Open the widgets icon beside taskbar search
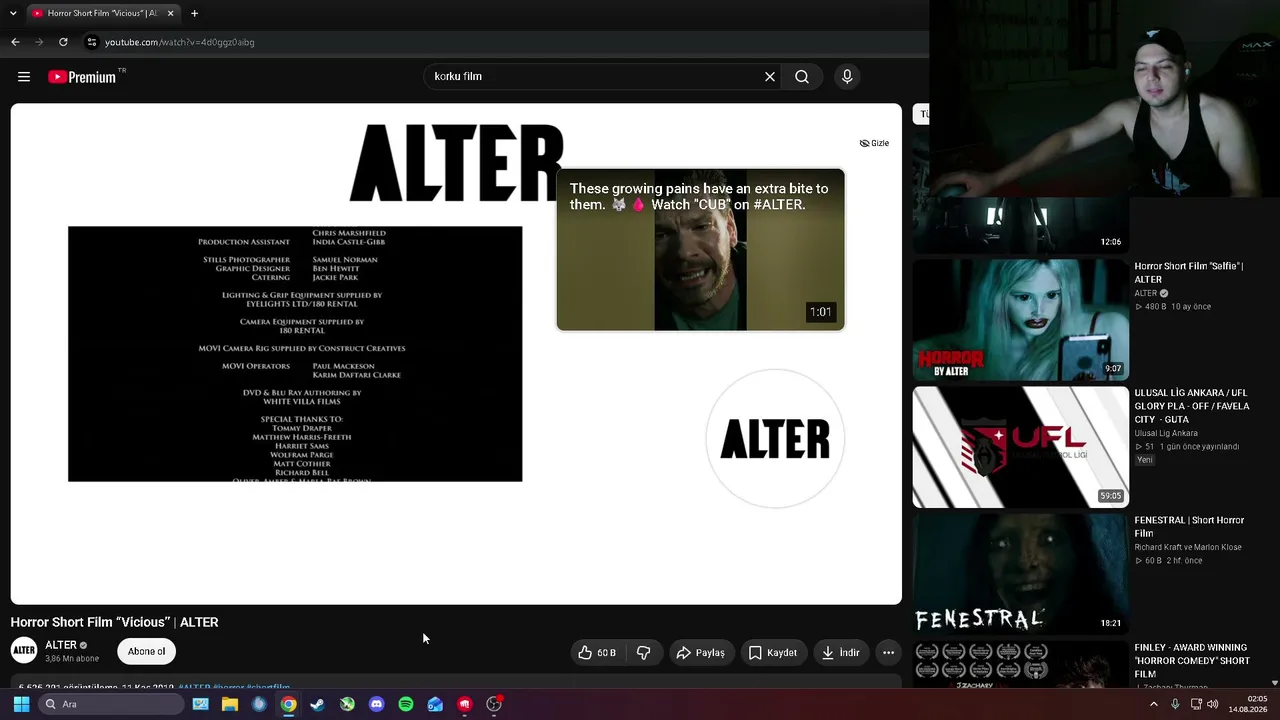The image size is (1280, 720). [200, 704]
